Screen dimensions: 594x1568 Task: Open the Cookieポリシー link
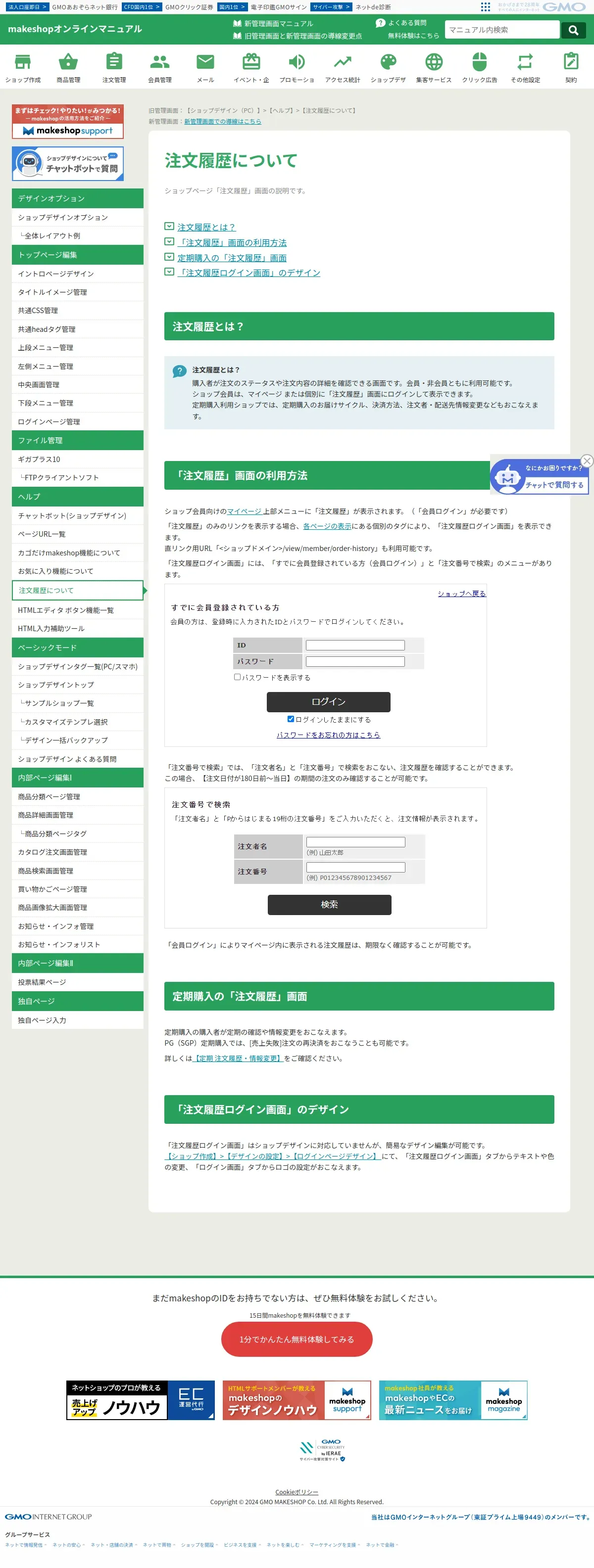(x=297, y=1492)
